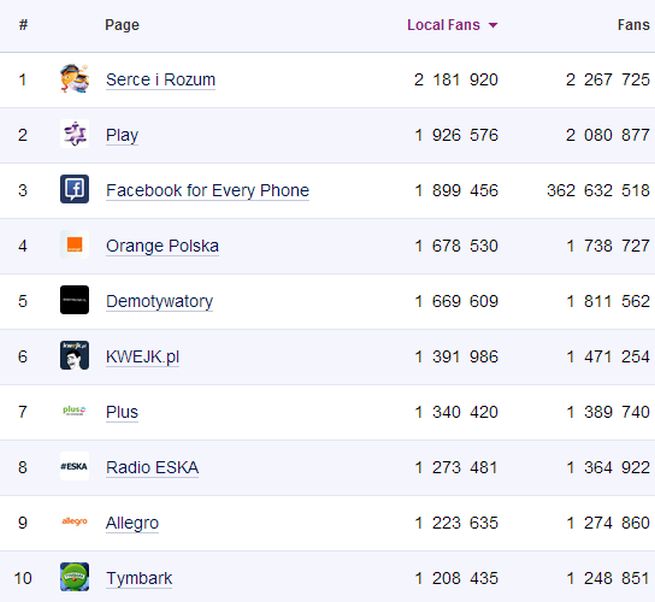
Task: Click the Tymbark green logo icon
Action: click(74, 577)
